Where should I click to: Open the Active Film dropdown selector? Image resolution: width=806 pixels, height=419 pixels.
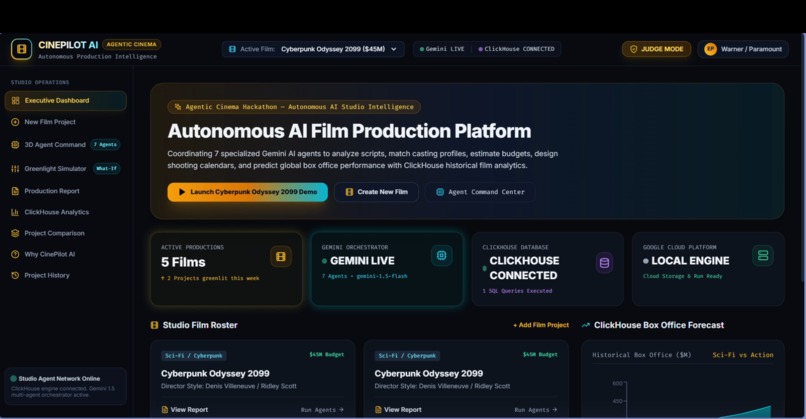(313, 49)
